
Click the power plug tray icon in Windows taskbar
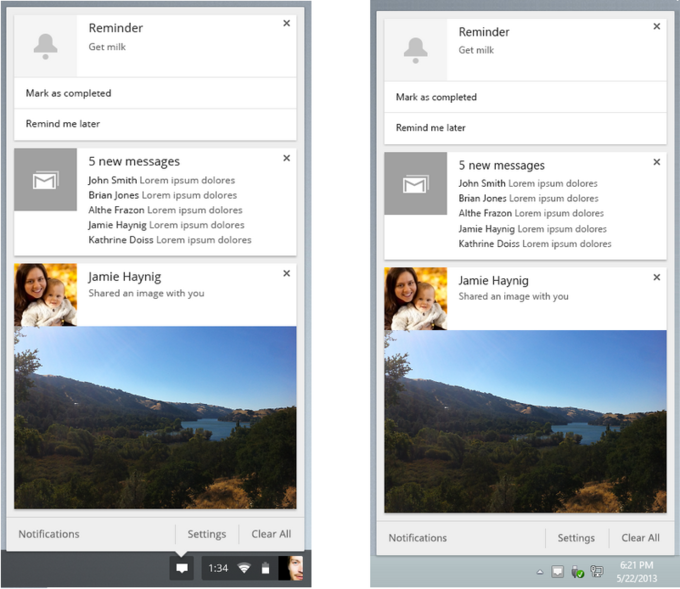[x=577, y=572]
